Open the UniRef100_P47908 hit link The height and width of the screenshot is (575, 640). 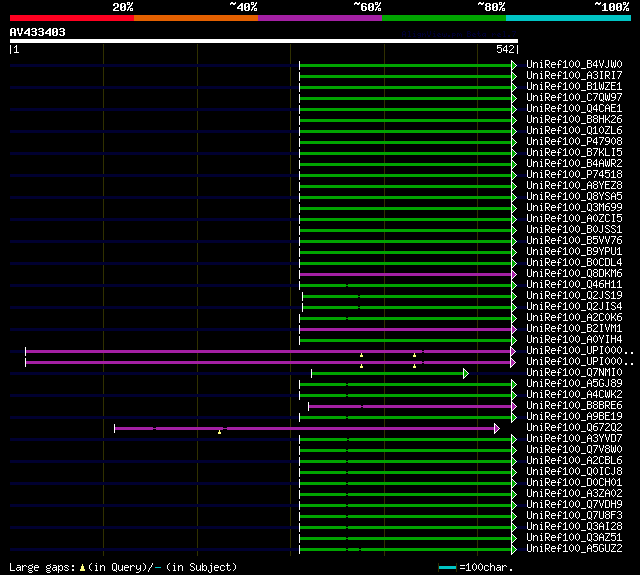tap(574, 142)
